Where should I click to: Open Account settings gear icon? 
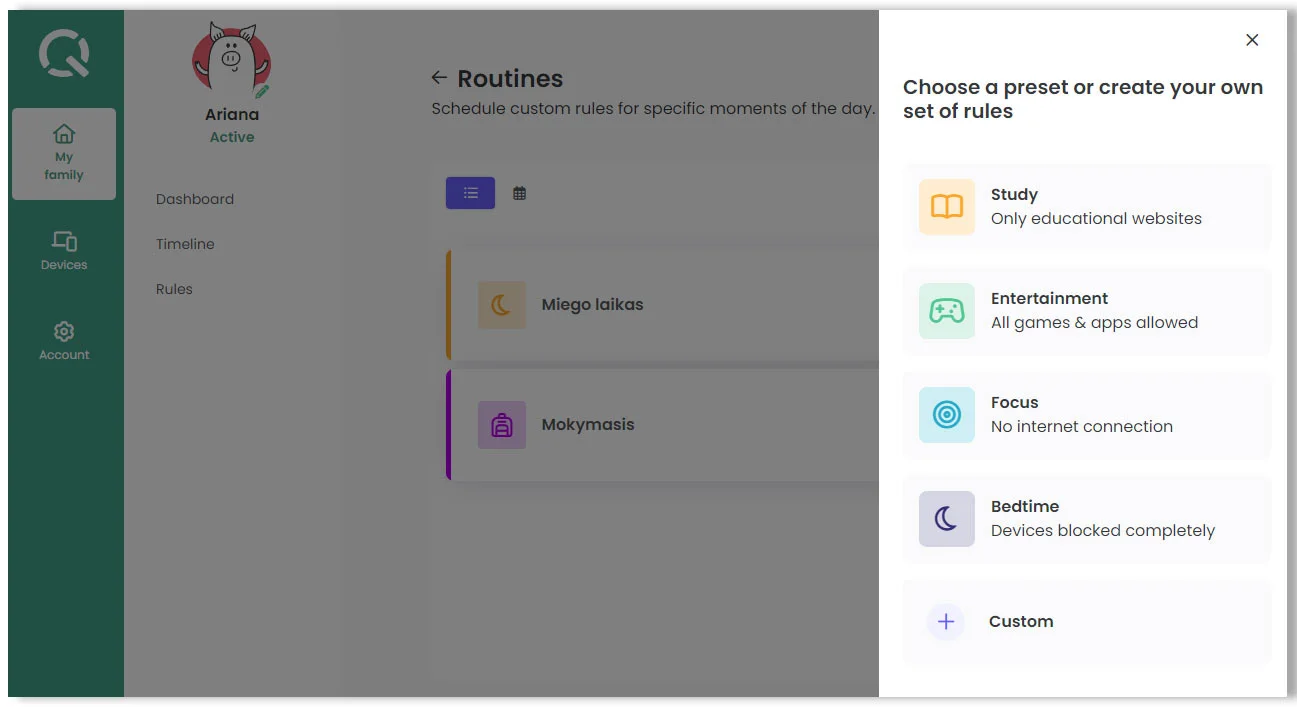coord(64,331)
